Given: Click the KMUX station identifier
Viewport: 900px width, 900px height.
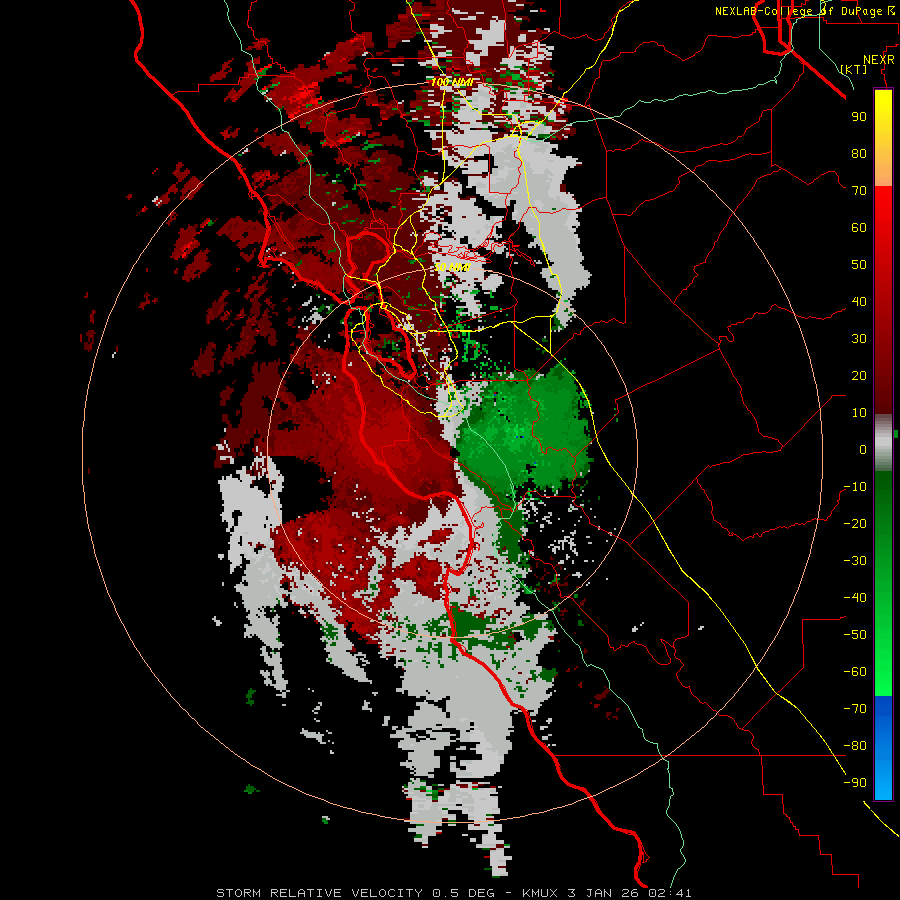Looking at the screenshot, I should [x=540, y=893].
